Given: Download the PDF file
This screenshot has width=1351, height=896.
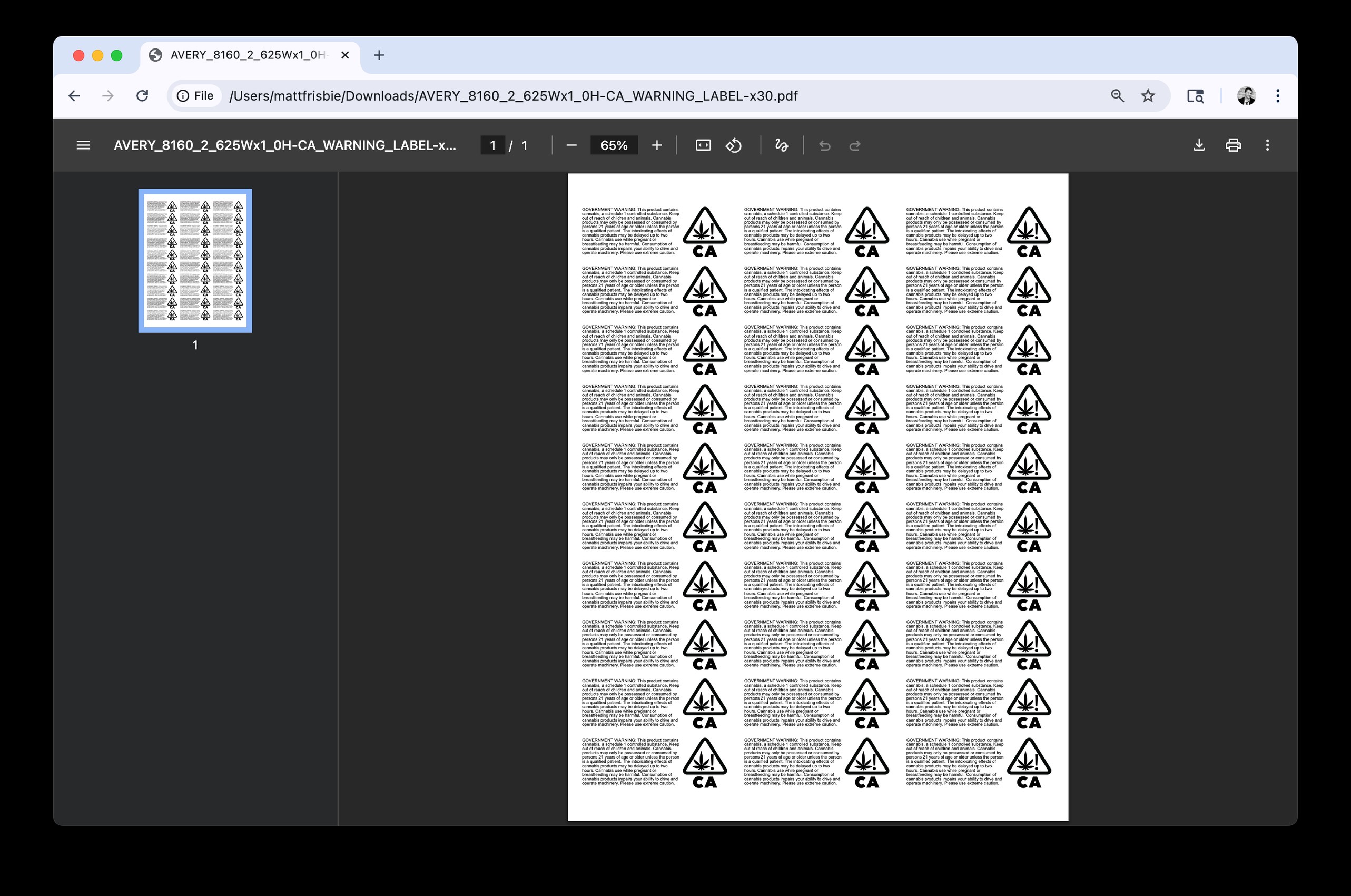Looking at the screenshot, I should click(1199, 145).
